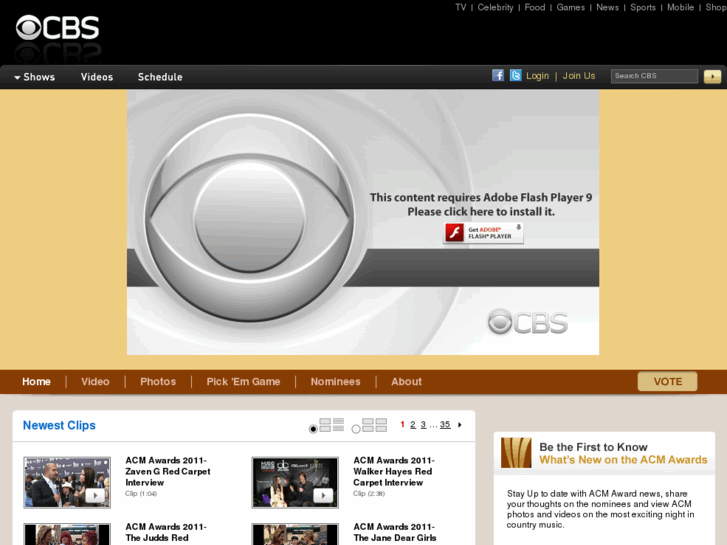The height and width of the screenshot is (545, 727).
Task: Open the Videos menu item
Action: 97,77
